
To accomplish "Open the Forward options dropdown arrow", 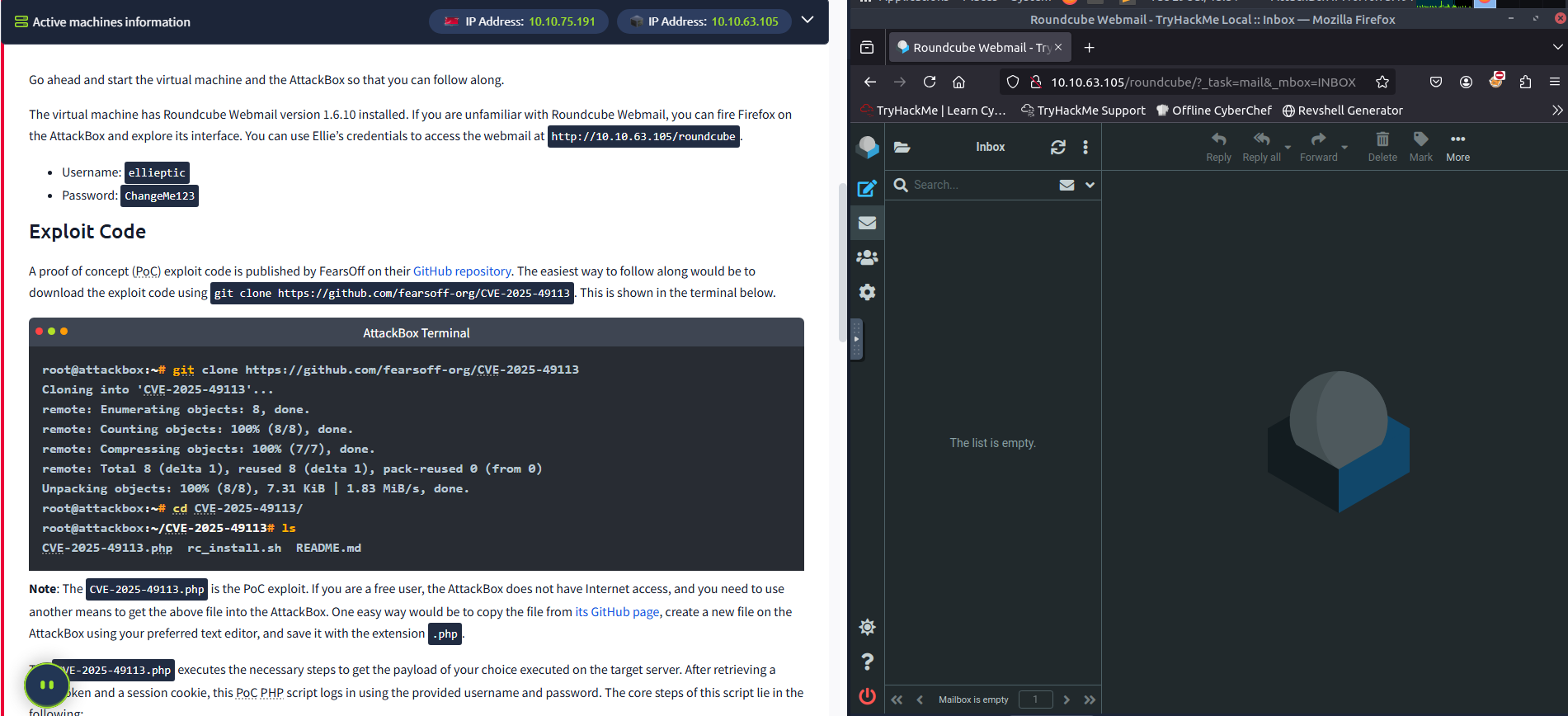I will 1344,148.
